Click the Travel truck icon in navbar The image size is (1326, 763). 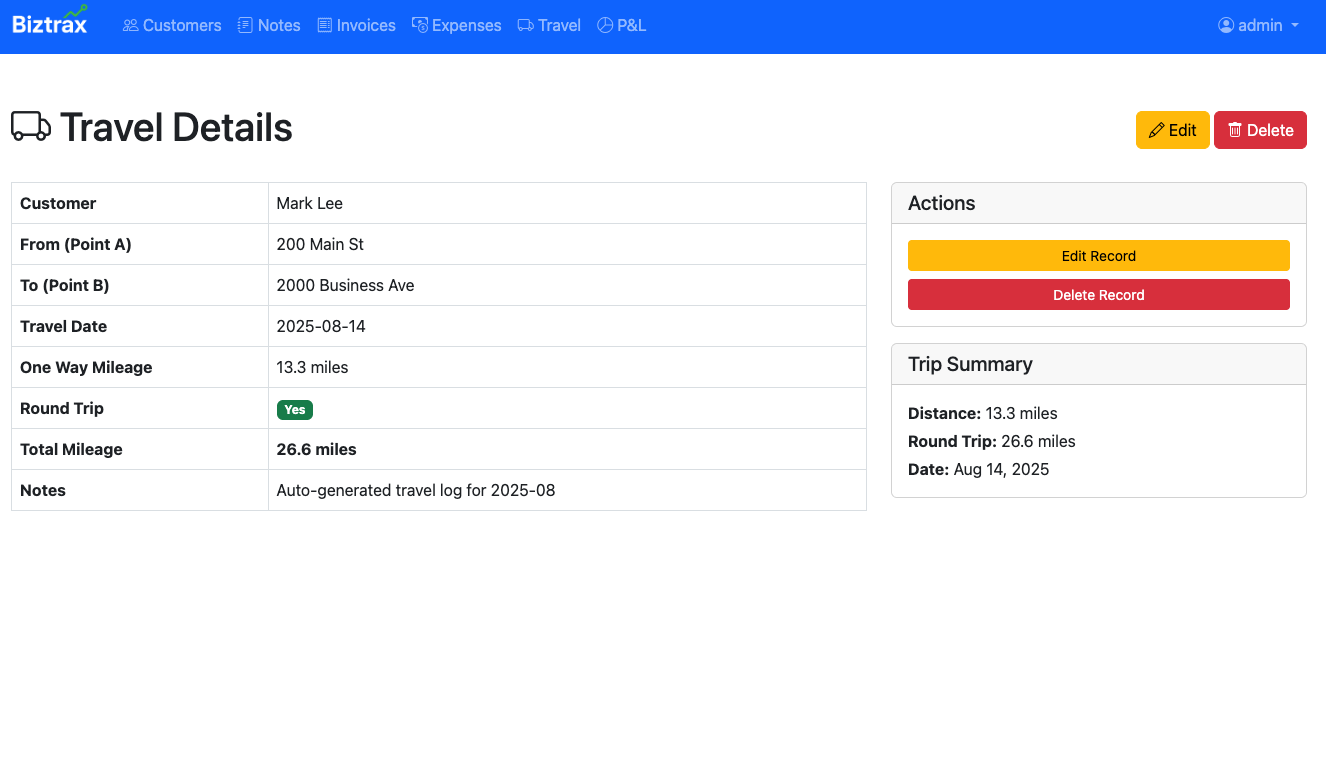tap(523, 25)
